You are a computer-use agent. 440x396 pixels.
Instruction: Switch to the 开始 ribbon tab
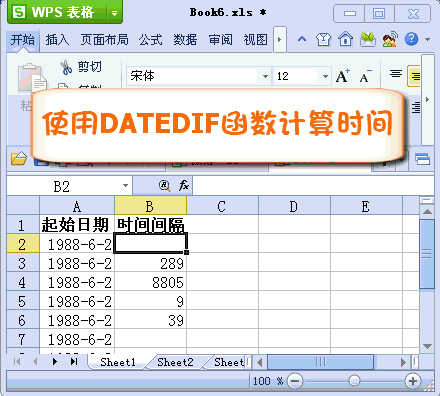(23, 40)
